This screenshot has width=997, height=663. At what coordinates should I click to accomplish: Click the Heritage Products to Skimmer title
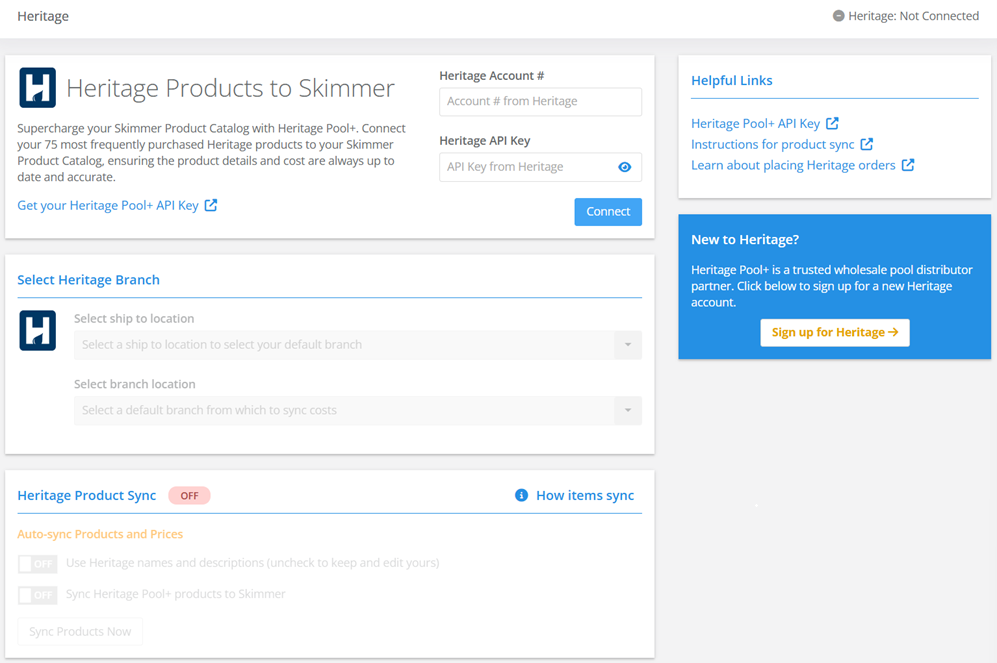[x=230, y=88]
